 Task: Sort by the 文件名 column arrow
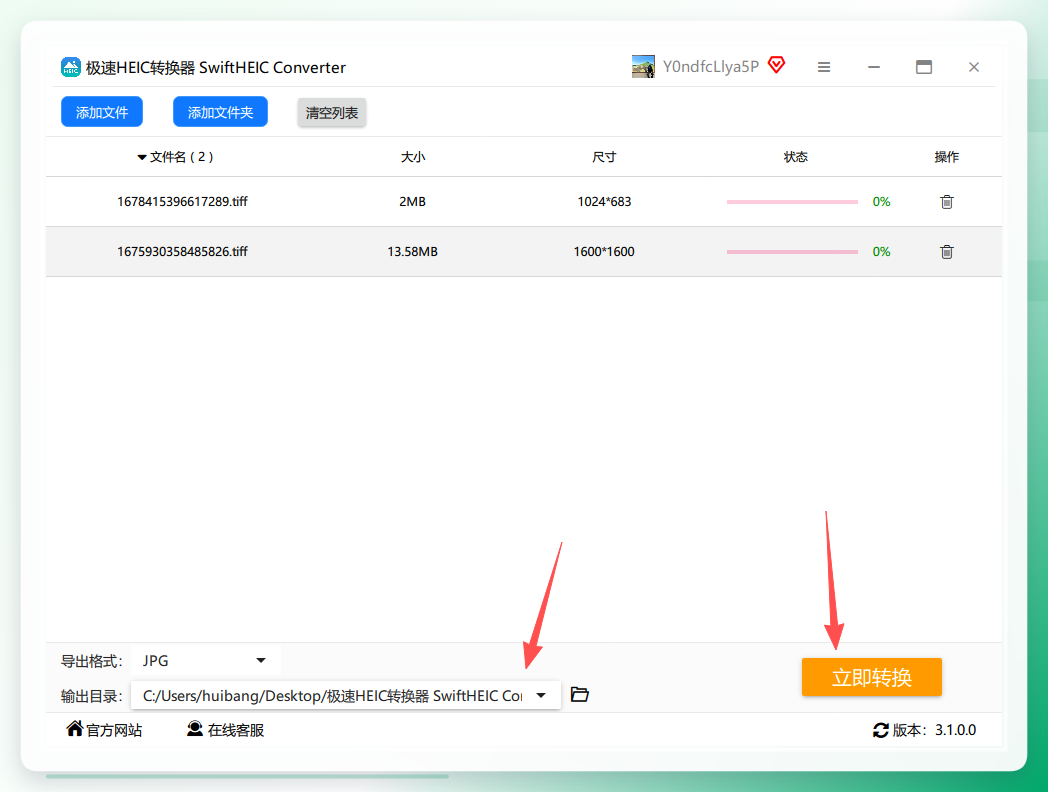142,158
